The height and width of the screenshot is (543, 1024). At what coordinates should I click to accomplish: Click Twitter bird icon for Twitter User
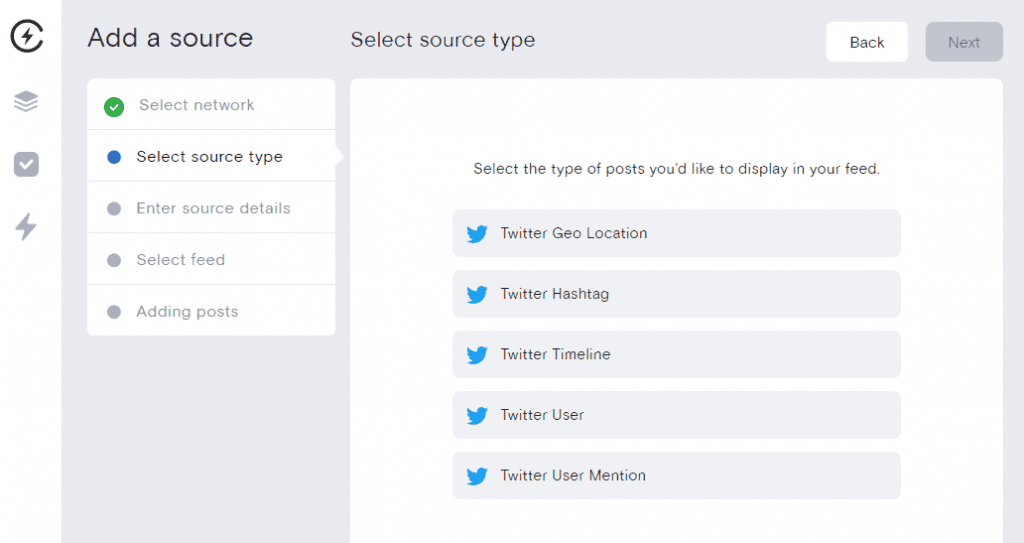tap(477, 416)
